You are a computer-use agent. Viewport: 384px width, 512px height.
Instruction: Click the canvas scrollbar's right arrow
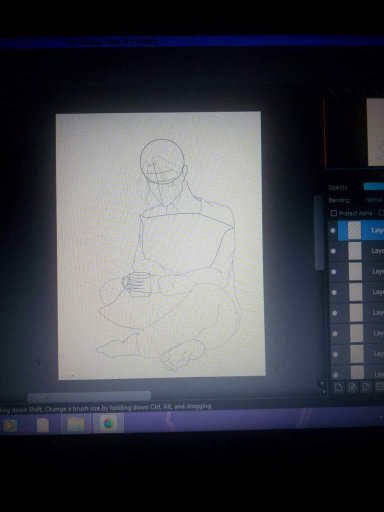[x=323, y=392]
